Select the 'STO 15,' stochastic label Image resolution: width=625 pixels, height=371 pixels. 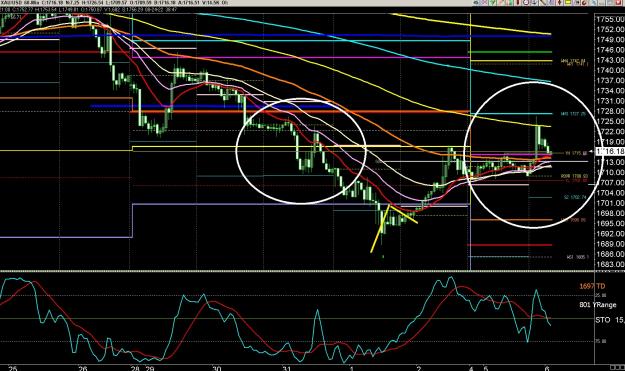click(610, 320)
